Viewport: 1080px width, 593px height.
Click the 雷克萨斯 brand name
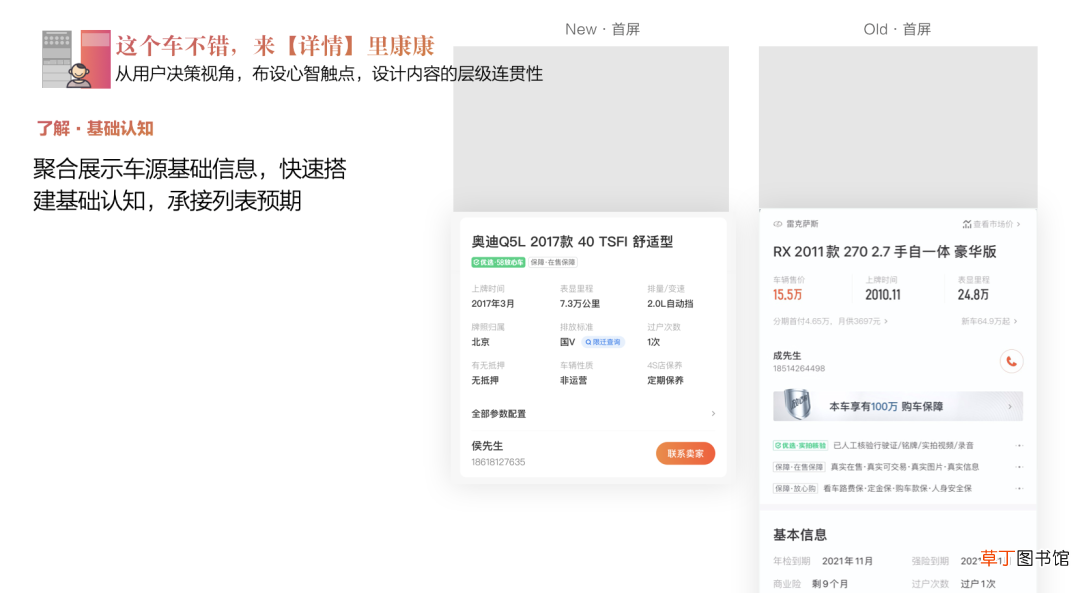(802, 224)
